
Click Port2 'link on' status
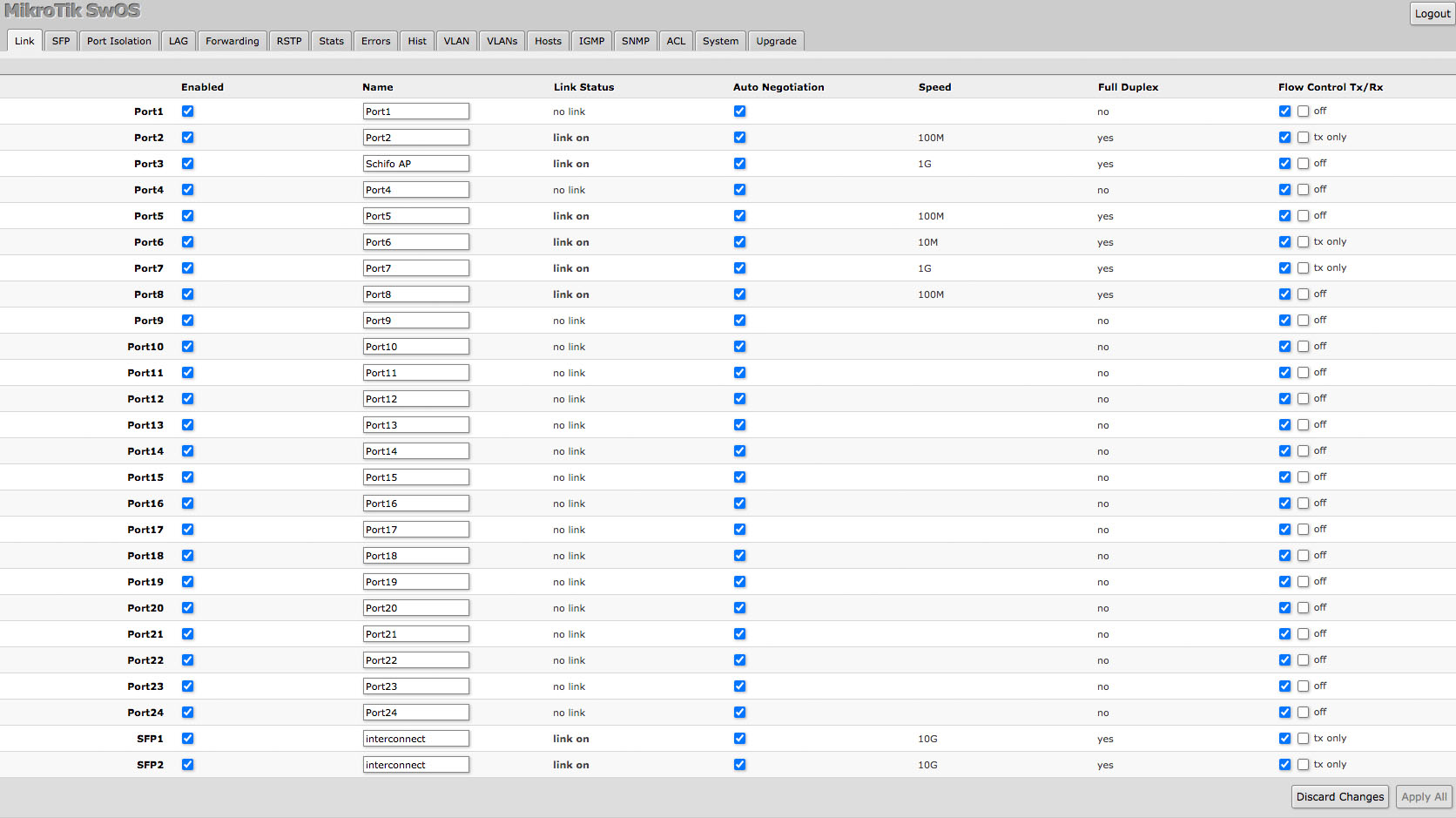tap(571, 138)
